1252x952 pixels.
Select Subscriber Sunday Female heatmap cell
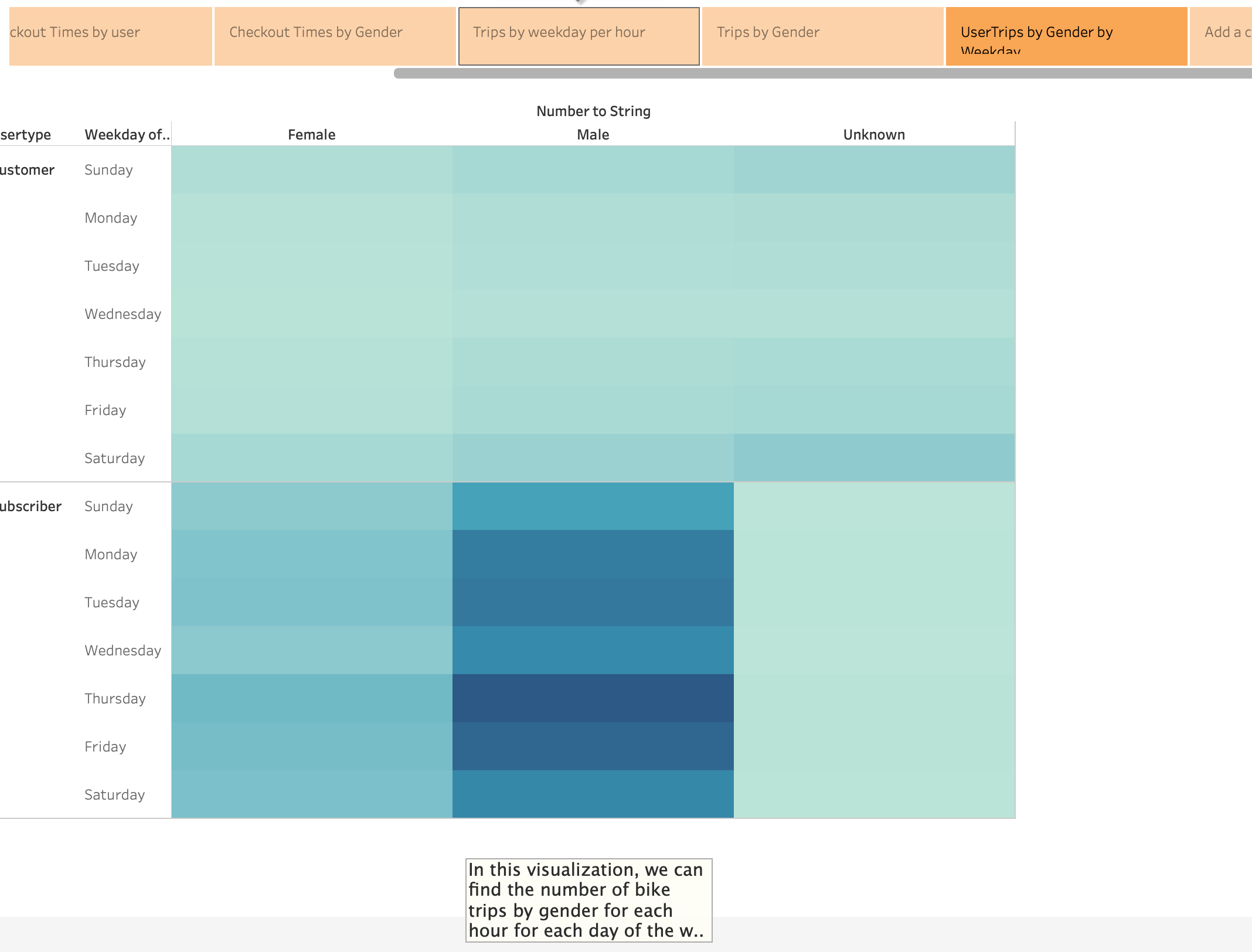(312, 506)
